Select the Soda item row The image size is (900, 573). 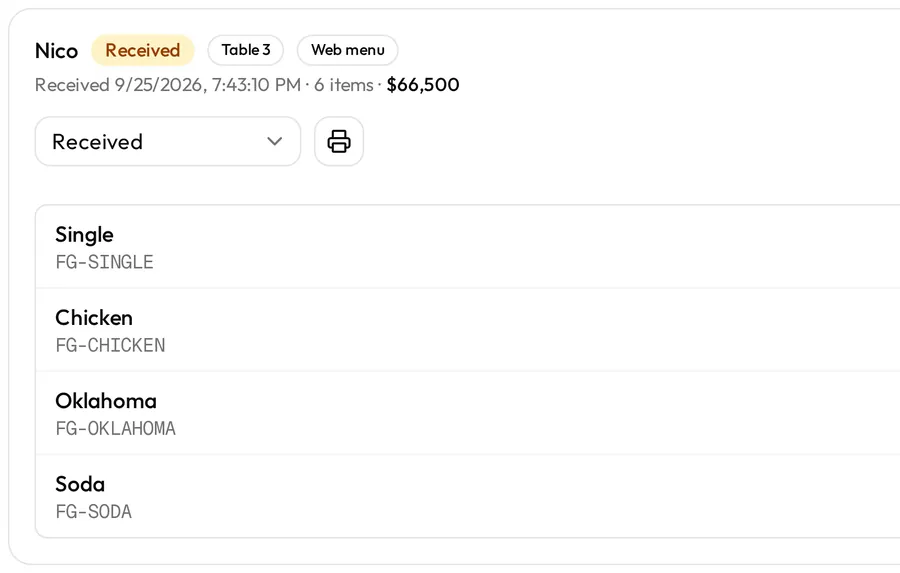point(468,497)
